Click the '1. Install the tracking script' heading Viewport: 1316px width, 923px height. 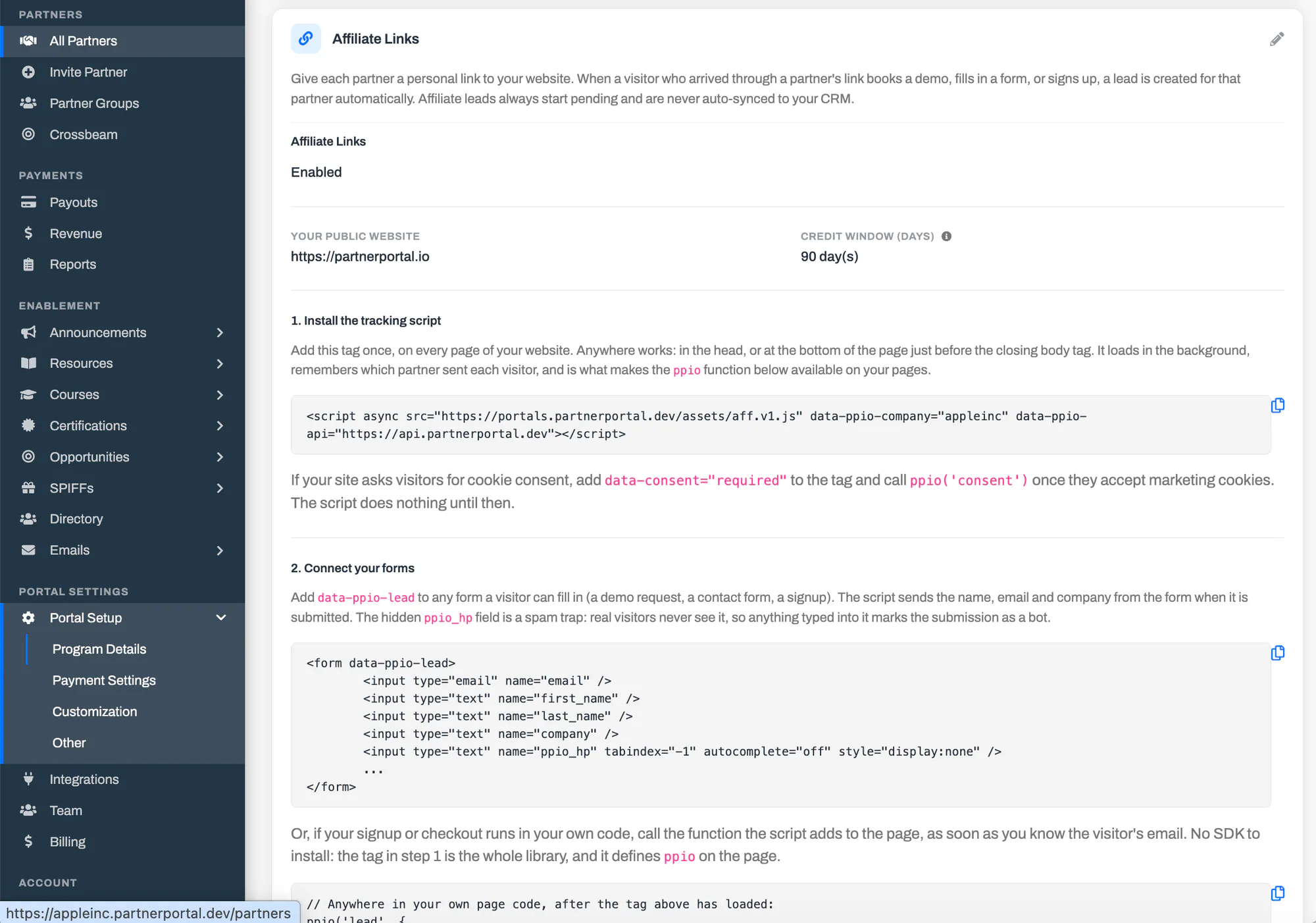[x=366, y=321]
